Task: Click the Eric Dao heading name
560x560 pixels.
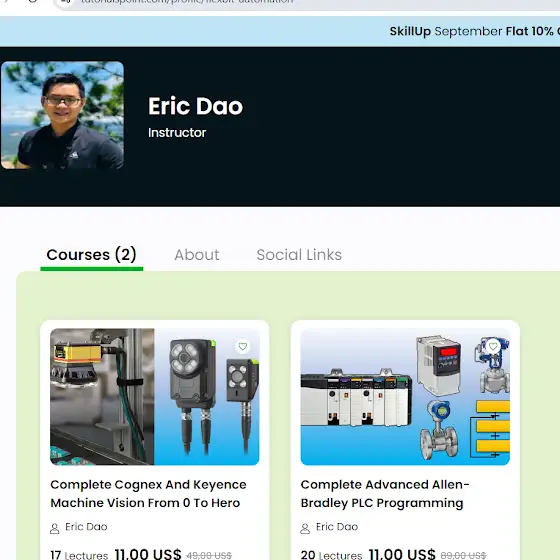Action: [195, 106]
